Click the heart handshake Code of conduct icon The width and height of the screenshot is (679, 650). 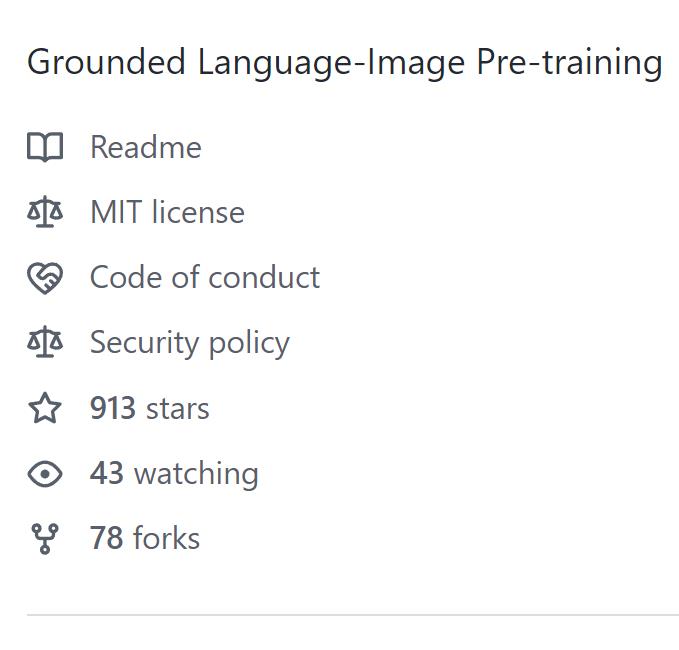pyautogui.click(x=45, y=278)
